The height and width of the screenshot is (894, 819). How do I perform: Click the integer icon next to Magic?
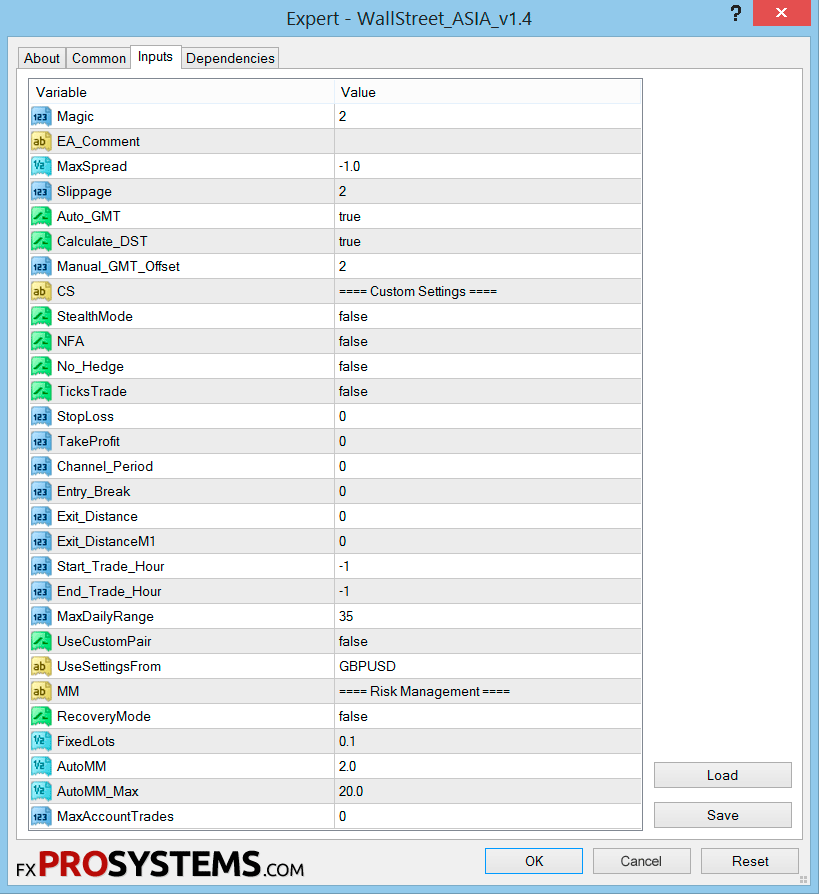tap(41, 116)
